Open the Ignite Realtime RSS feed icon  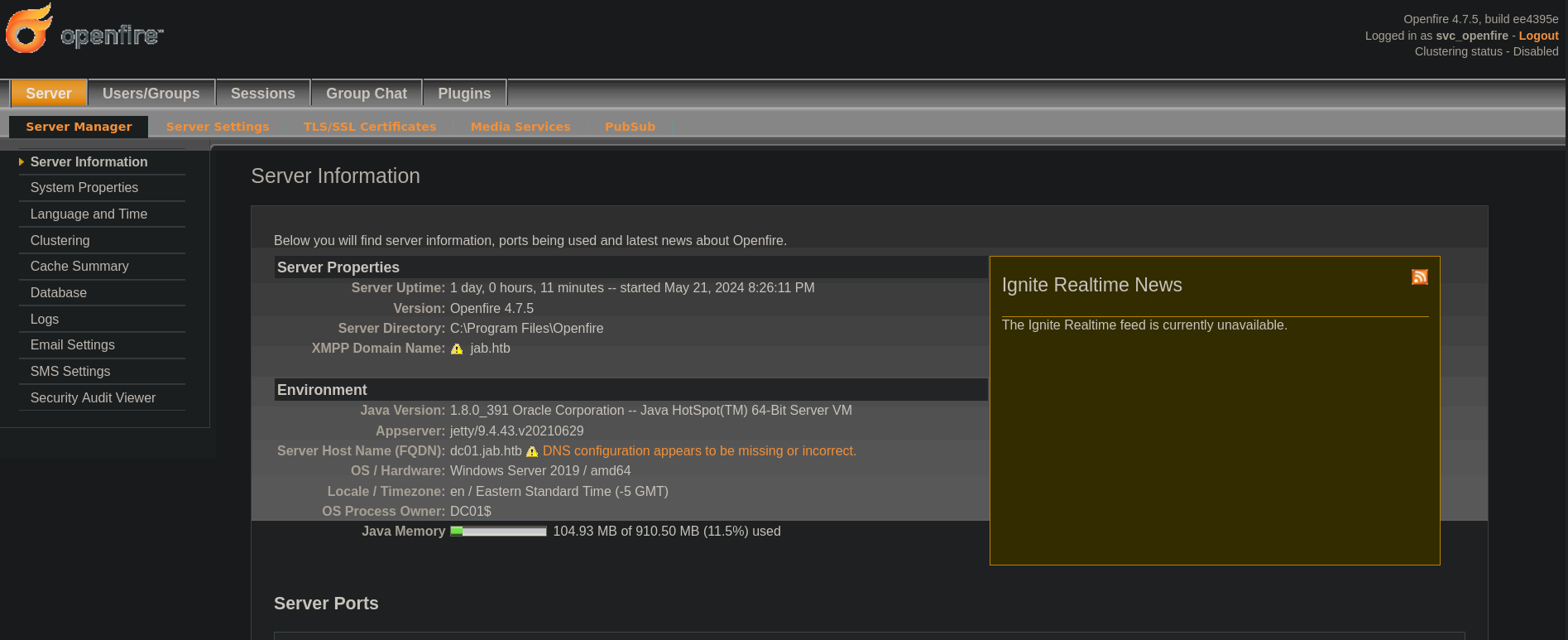point(1419,277)
